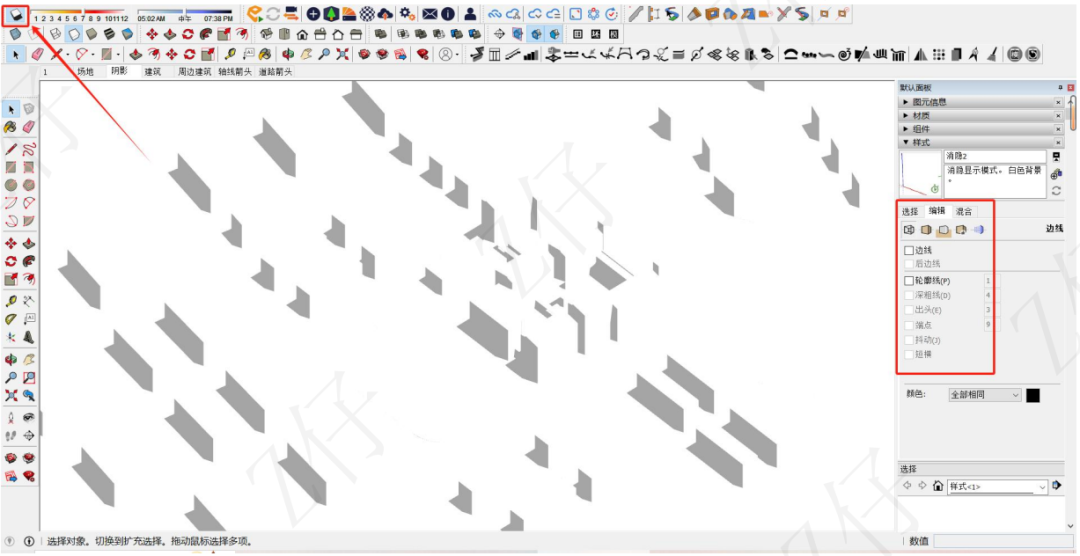Open face settings icon in style editor

[x=926, y=229]
